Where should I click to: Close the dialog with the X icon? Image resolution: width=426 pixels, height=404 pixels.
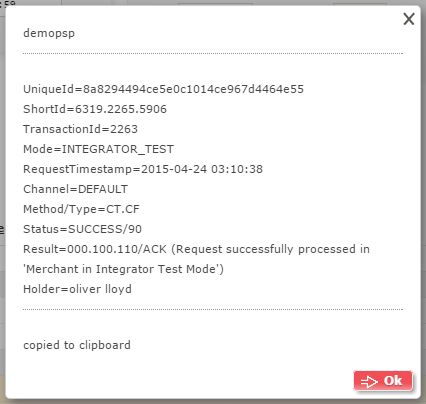click(x=409, y=19)
